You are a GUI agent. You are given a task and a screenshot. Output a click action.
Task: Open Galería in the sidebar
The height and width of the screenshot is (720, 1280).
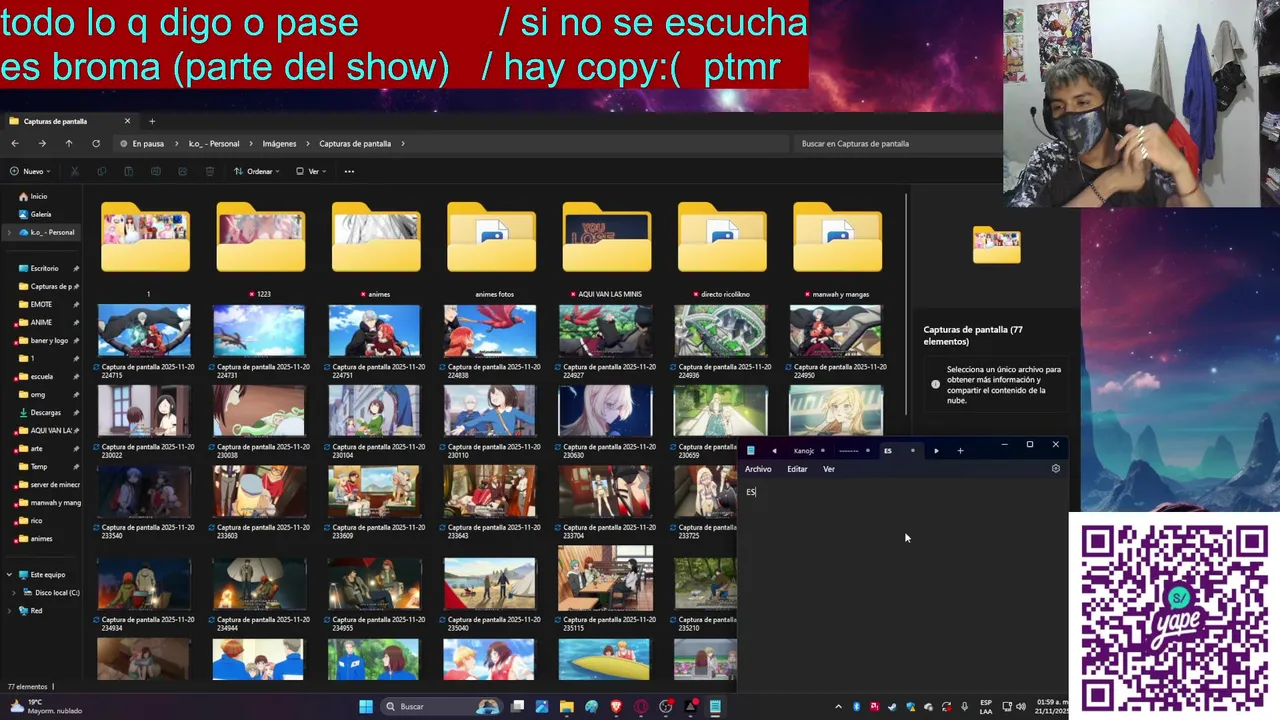tap(40, 214)
